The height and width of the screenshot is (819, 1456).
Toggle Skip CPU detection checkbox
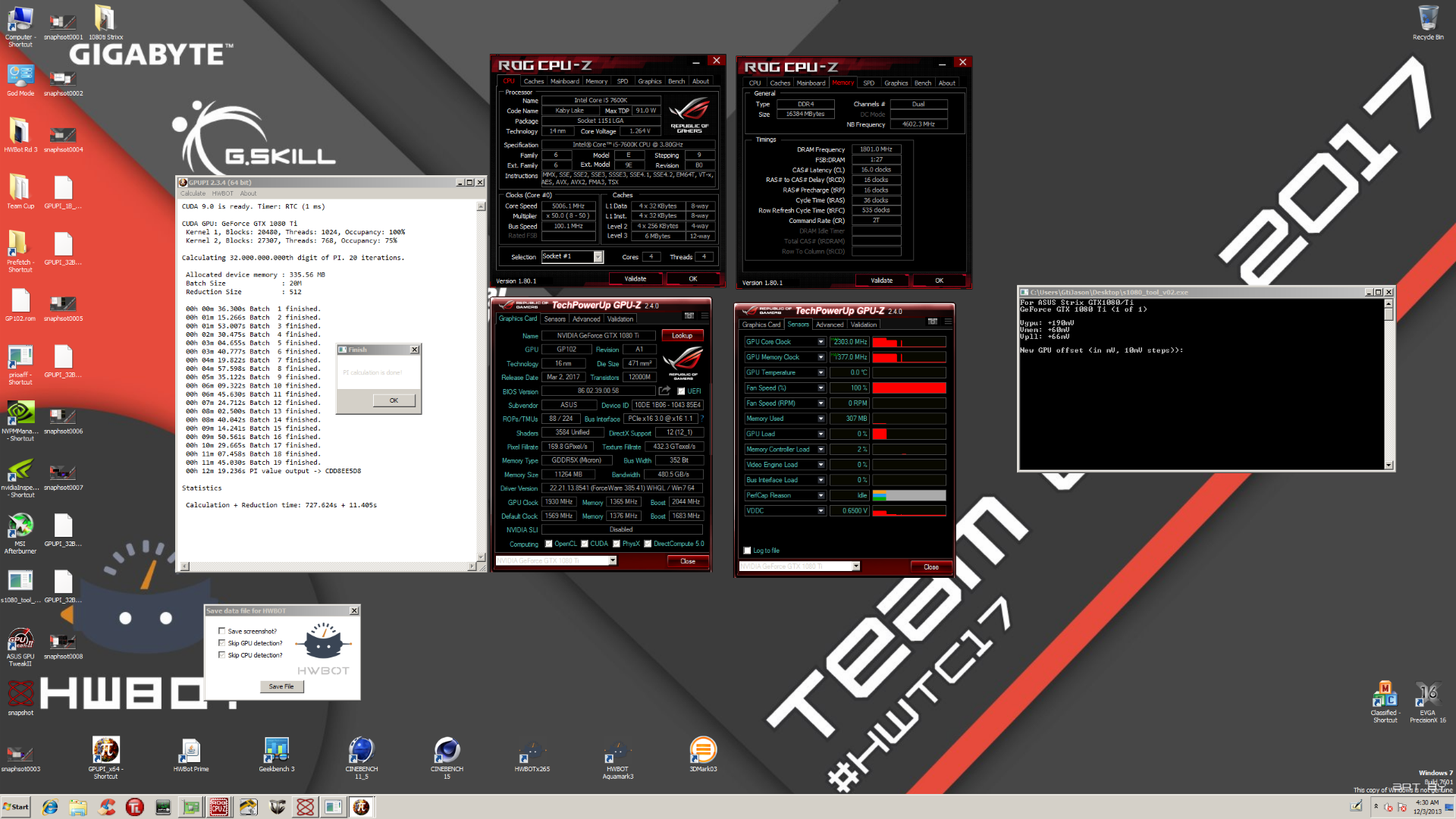pos(221,655)
